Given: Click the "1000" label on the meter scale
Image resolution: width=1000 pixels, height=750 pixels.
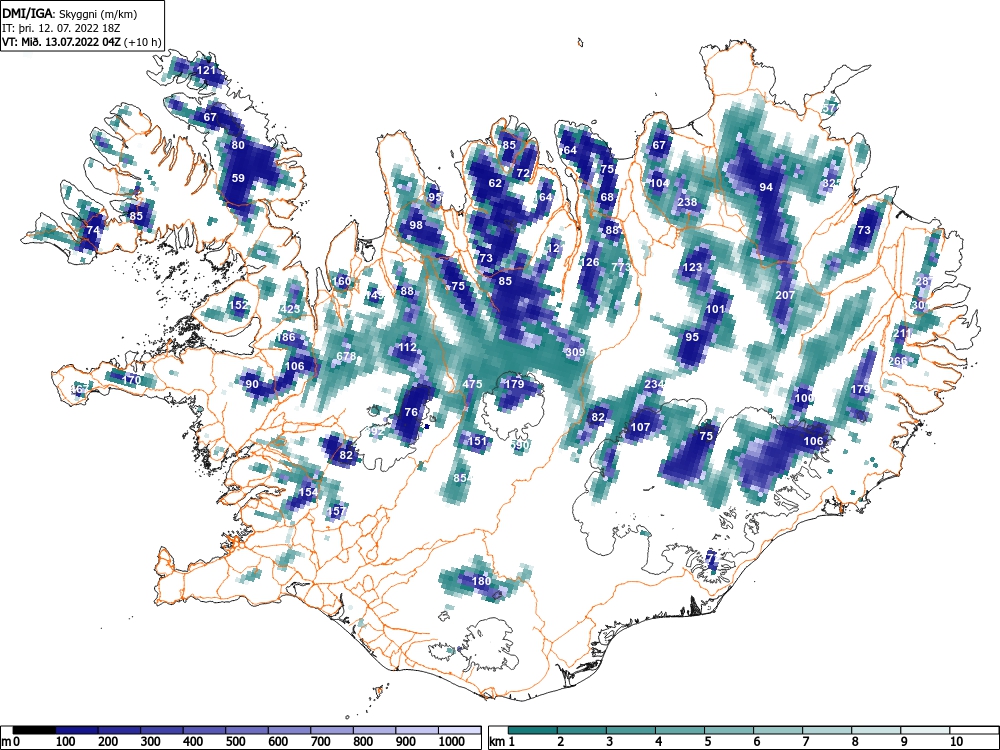Looking at the screenshot, I should click(452, 742).
